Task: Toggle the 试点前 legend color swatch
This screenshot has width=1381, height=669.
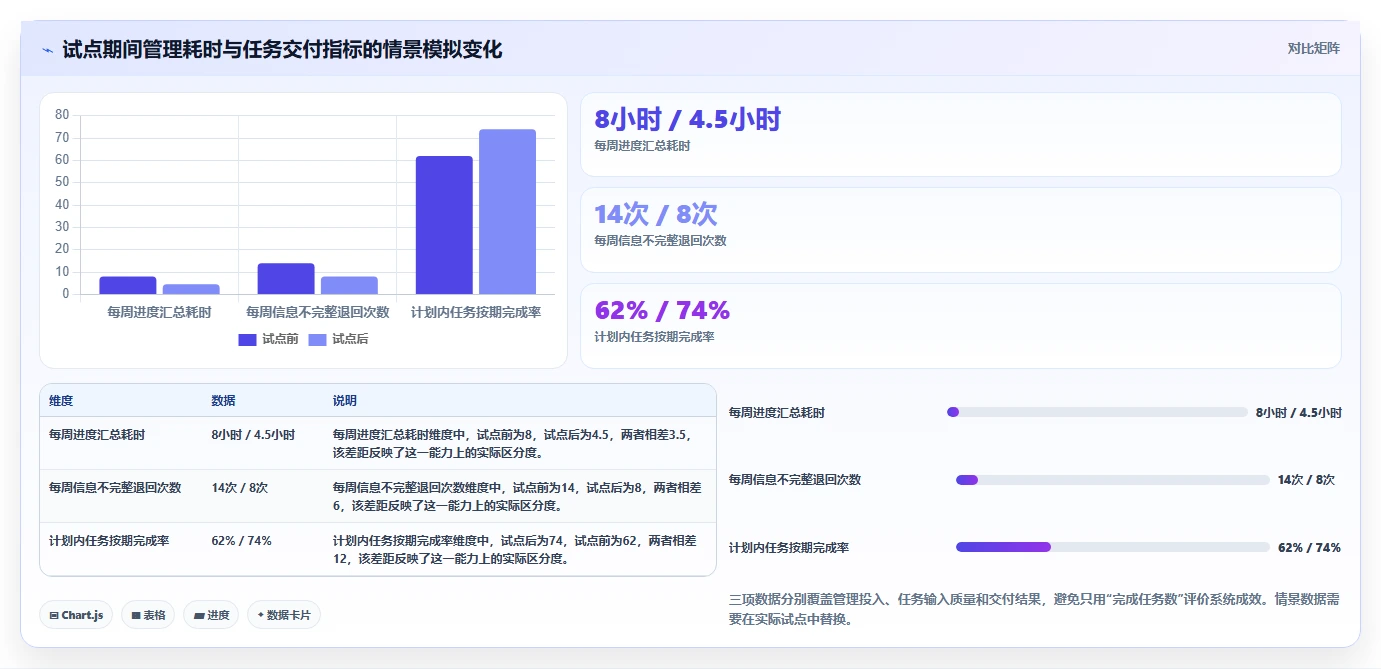Action: pos(247,340)
